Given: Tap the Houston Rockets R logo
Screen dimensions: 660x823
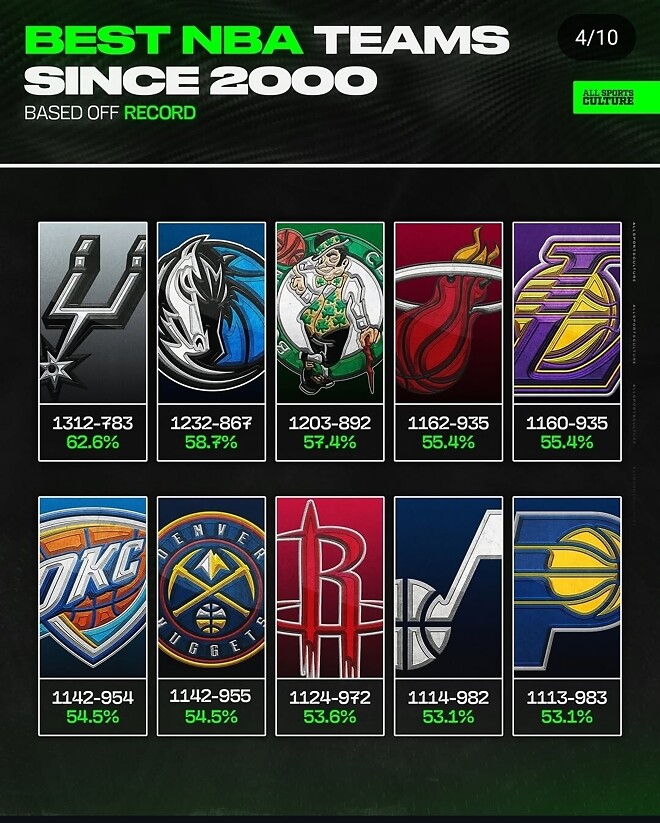Looking at the screenshot, I should pyautogui.click(x=330, y=587).
